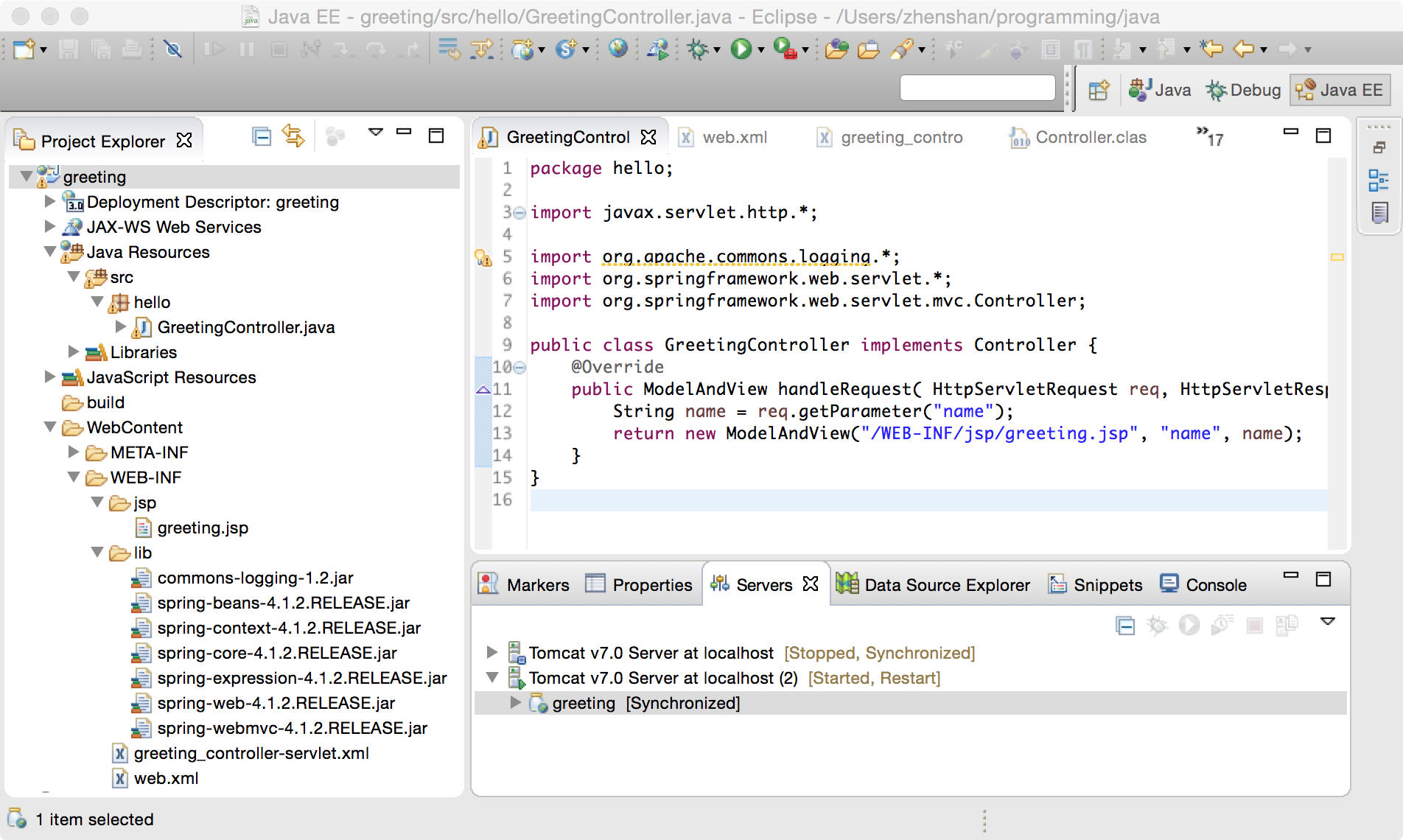This screenshot has width=1403, height=840.
Task: Click the Debug bug icon in toolbar
Action: (697, 49)
